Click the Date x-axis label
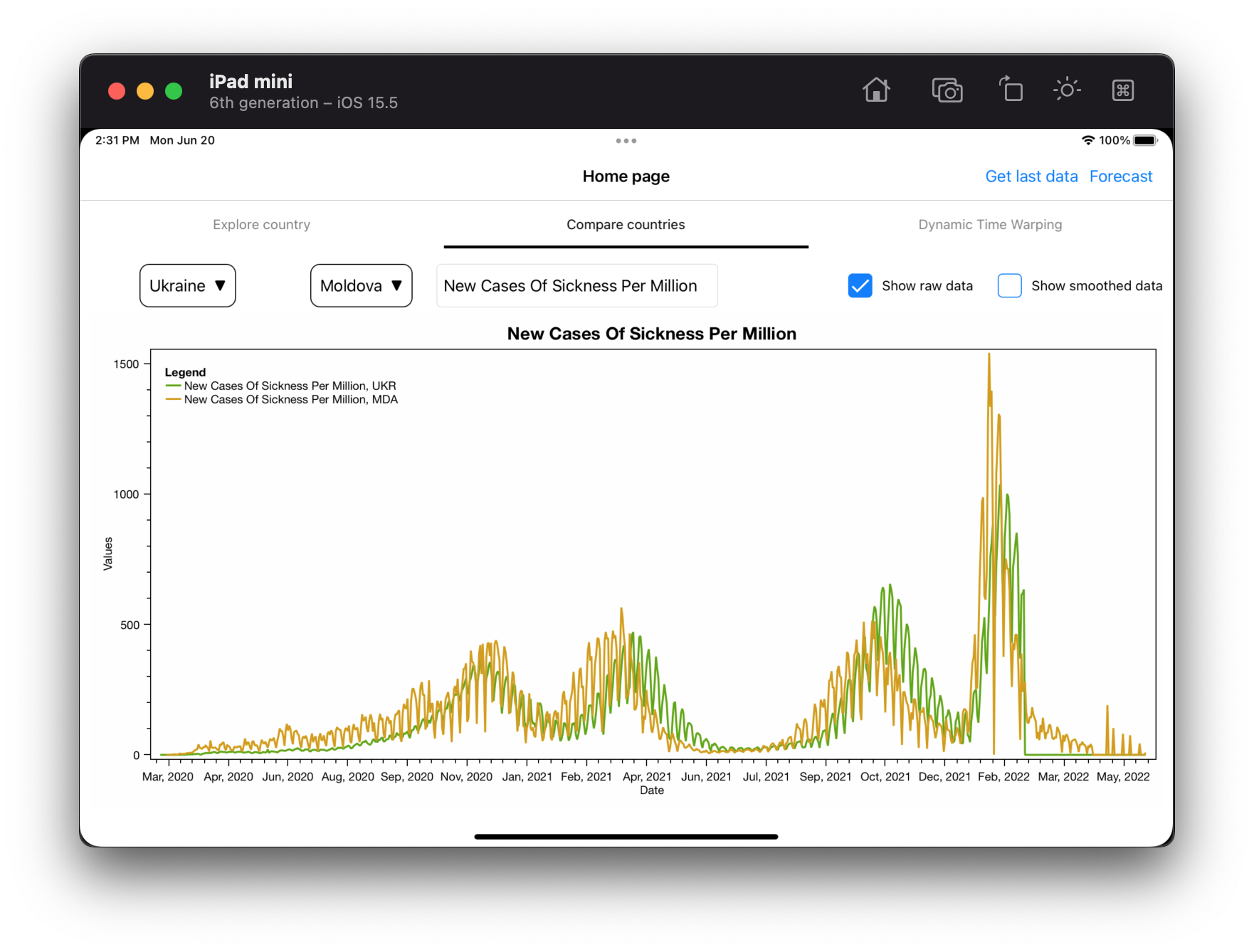 tap(652, 790)
